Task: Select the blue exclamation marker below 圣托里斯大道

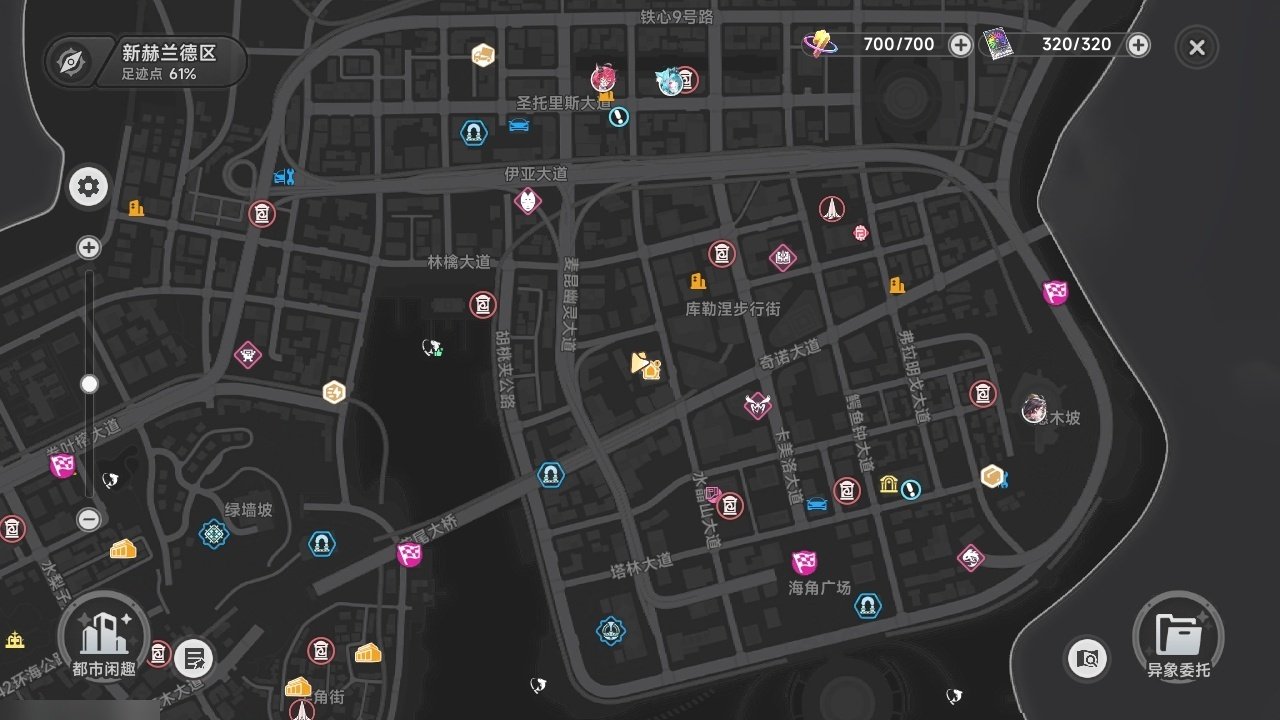Action: [619, 117]
